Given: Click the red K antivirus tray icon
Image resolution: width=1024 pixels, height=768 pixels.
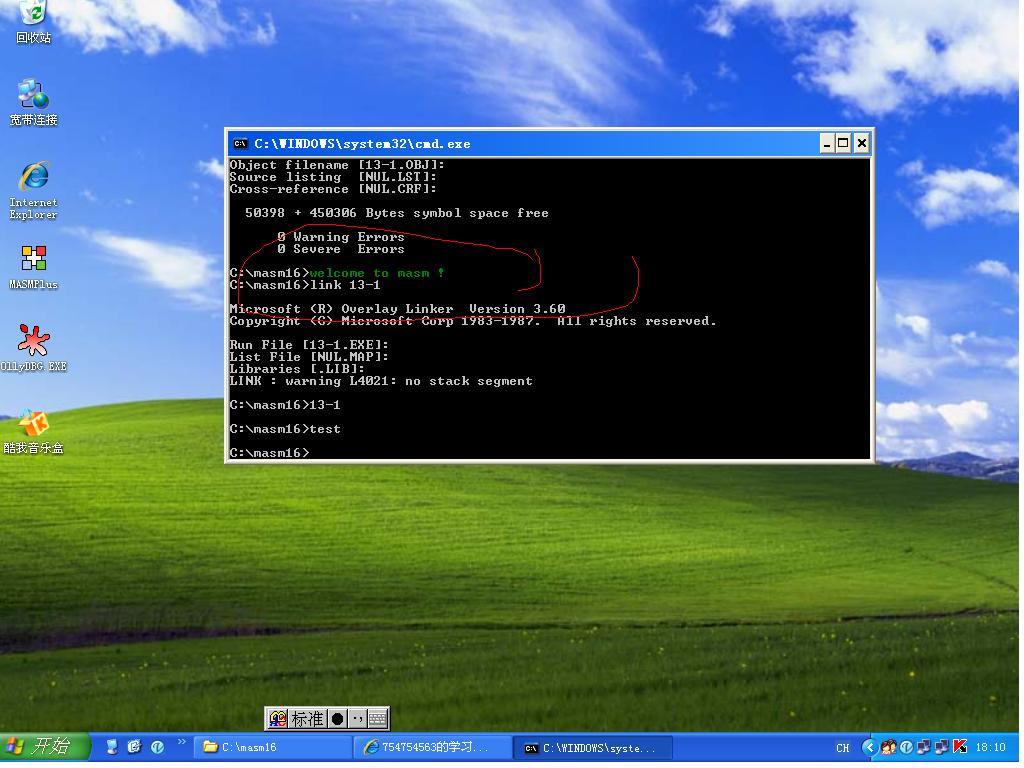Looking at the screenshot, I should tap(960, 747).
